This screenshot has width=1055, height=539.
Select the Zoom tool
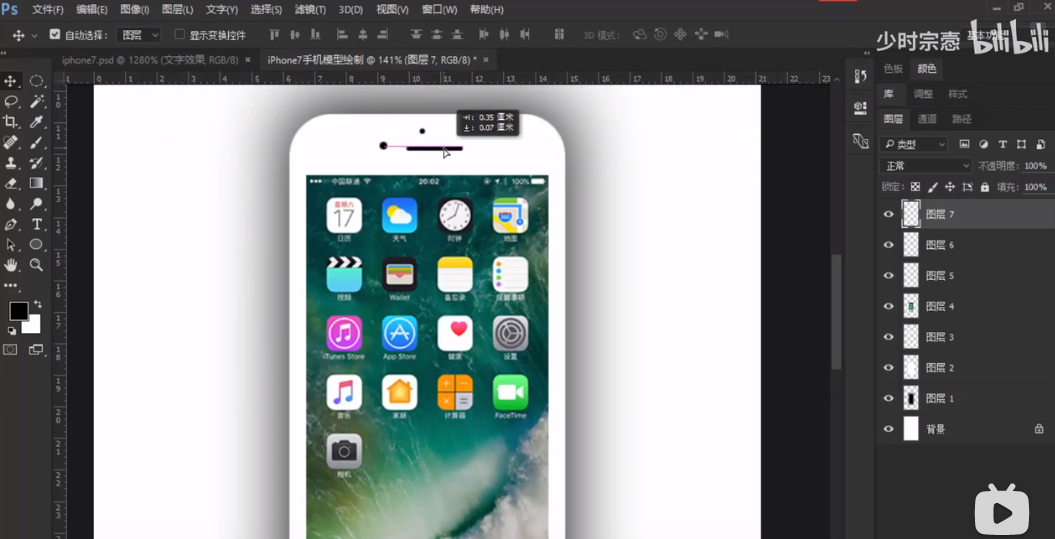[x=36, y=265]
